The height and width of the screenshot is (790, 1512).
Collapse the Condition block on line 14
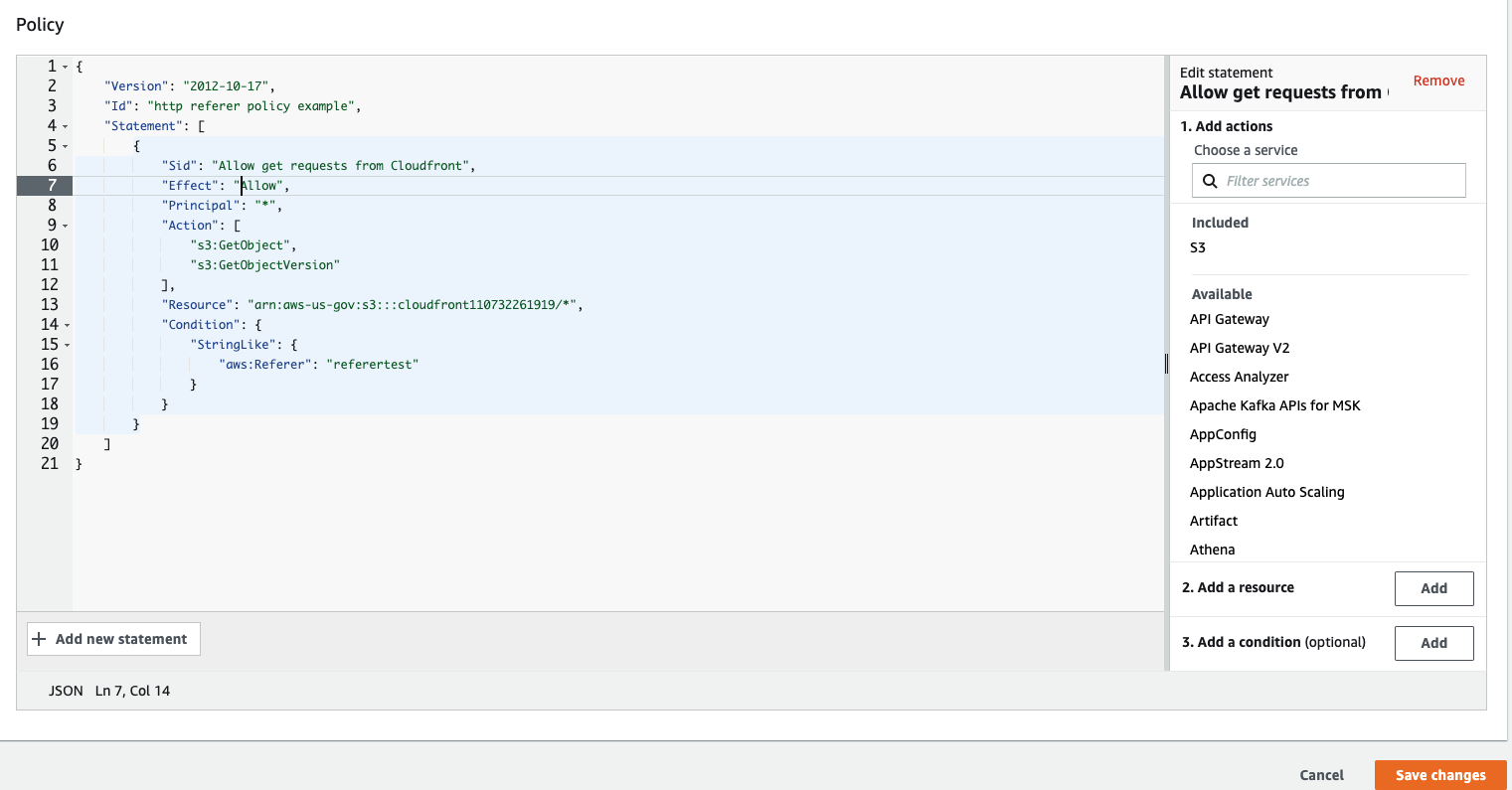[x=65, y=324]
